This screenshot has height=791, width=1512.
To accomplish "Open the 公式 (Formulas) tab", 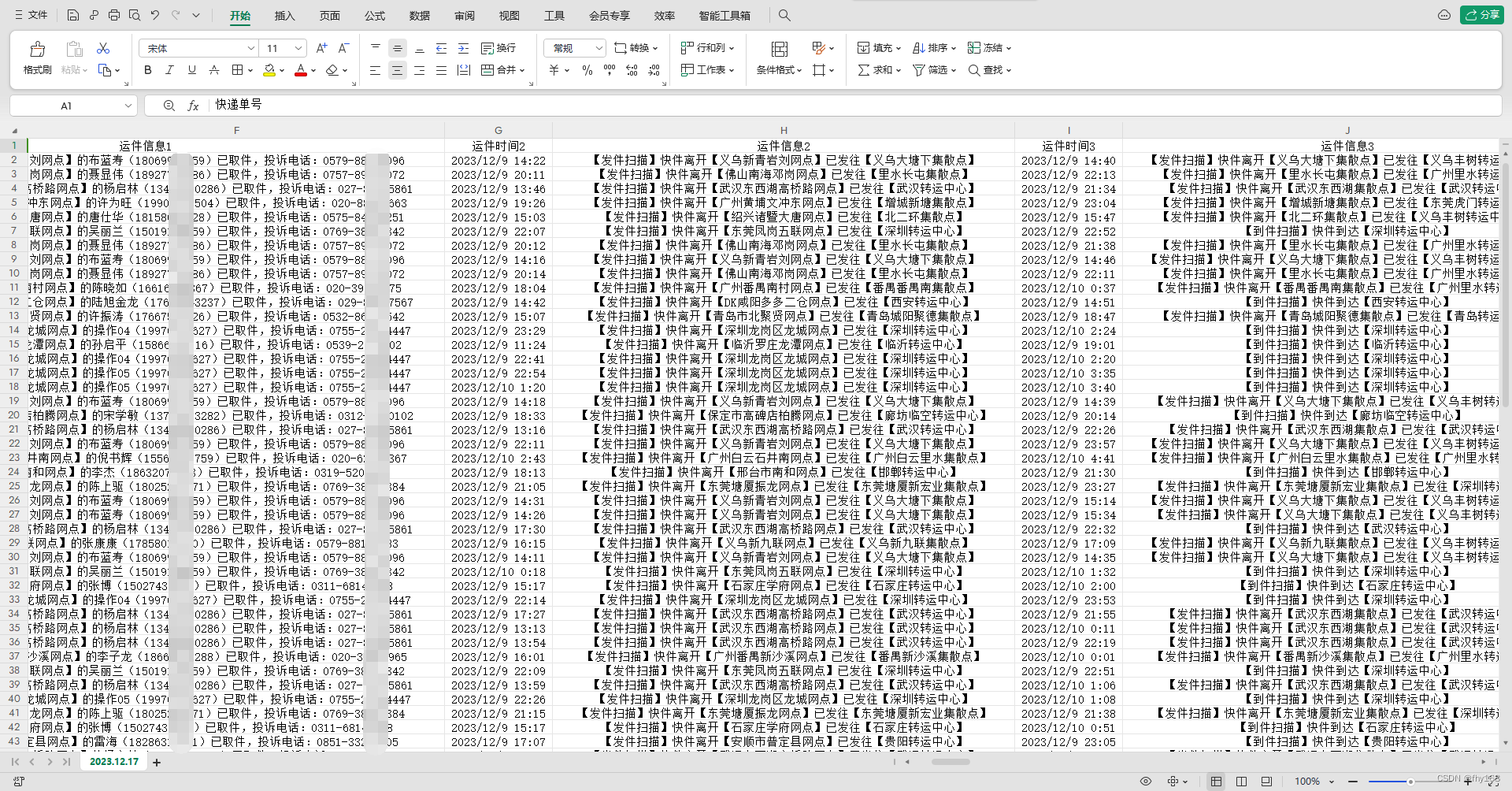I will 375,15.
